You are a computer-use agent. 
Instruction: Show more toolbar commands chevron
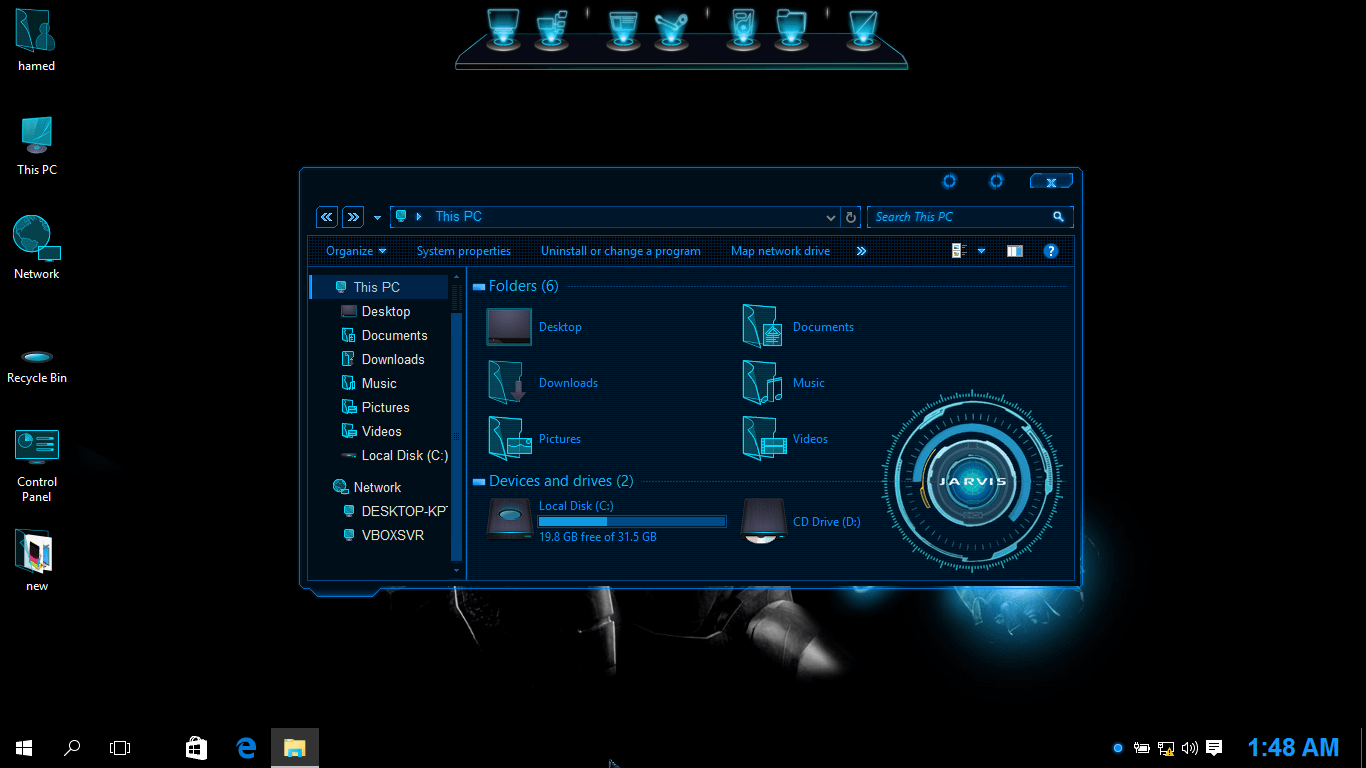861,251
